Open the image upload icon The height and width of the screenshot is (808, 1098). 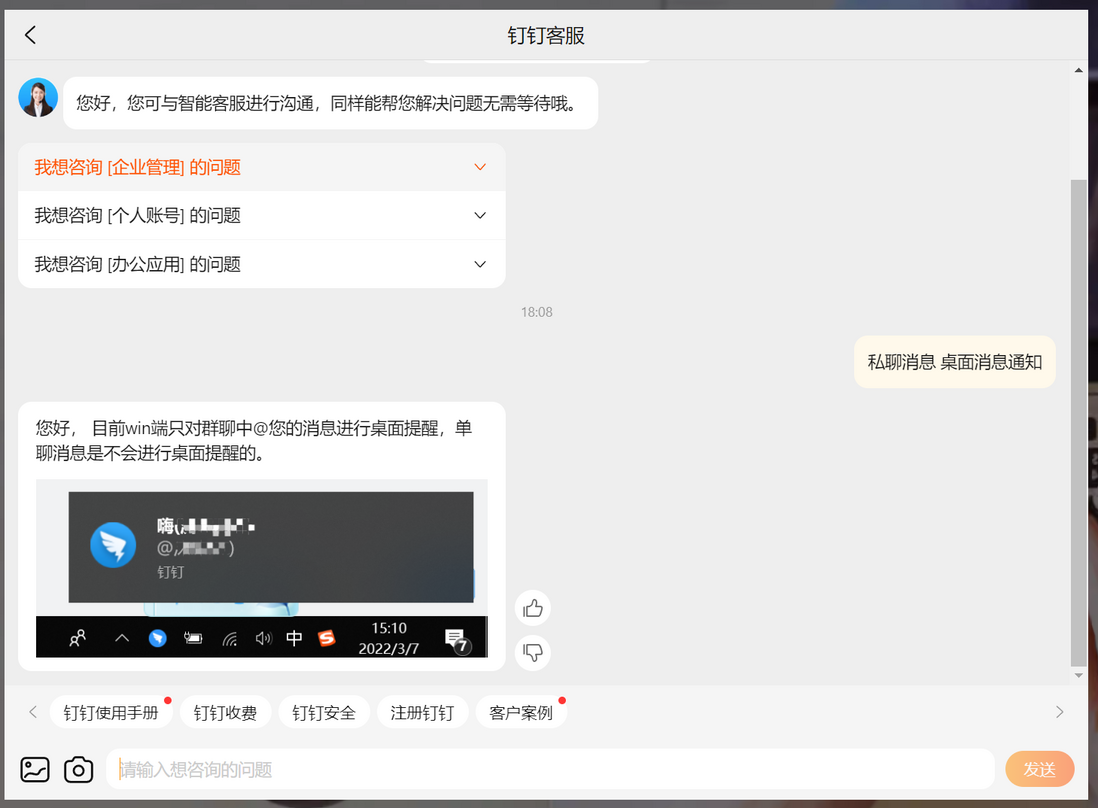[35, 769]
